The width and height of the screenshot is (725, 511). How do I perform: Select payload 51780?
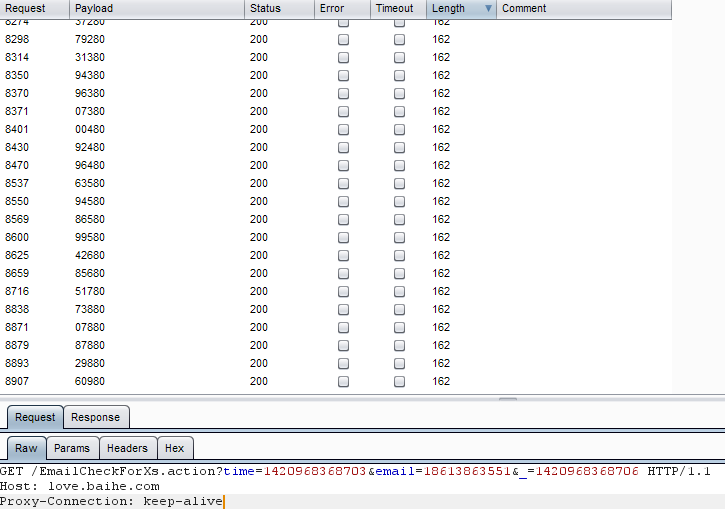[90, 292]
